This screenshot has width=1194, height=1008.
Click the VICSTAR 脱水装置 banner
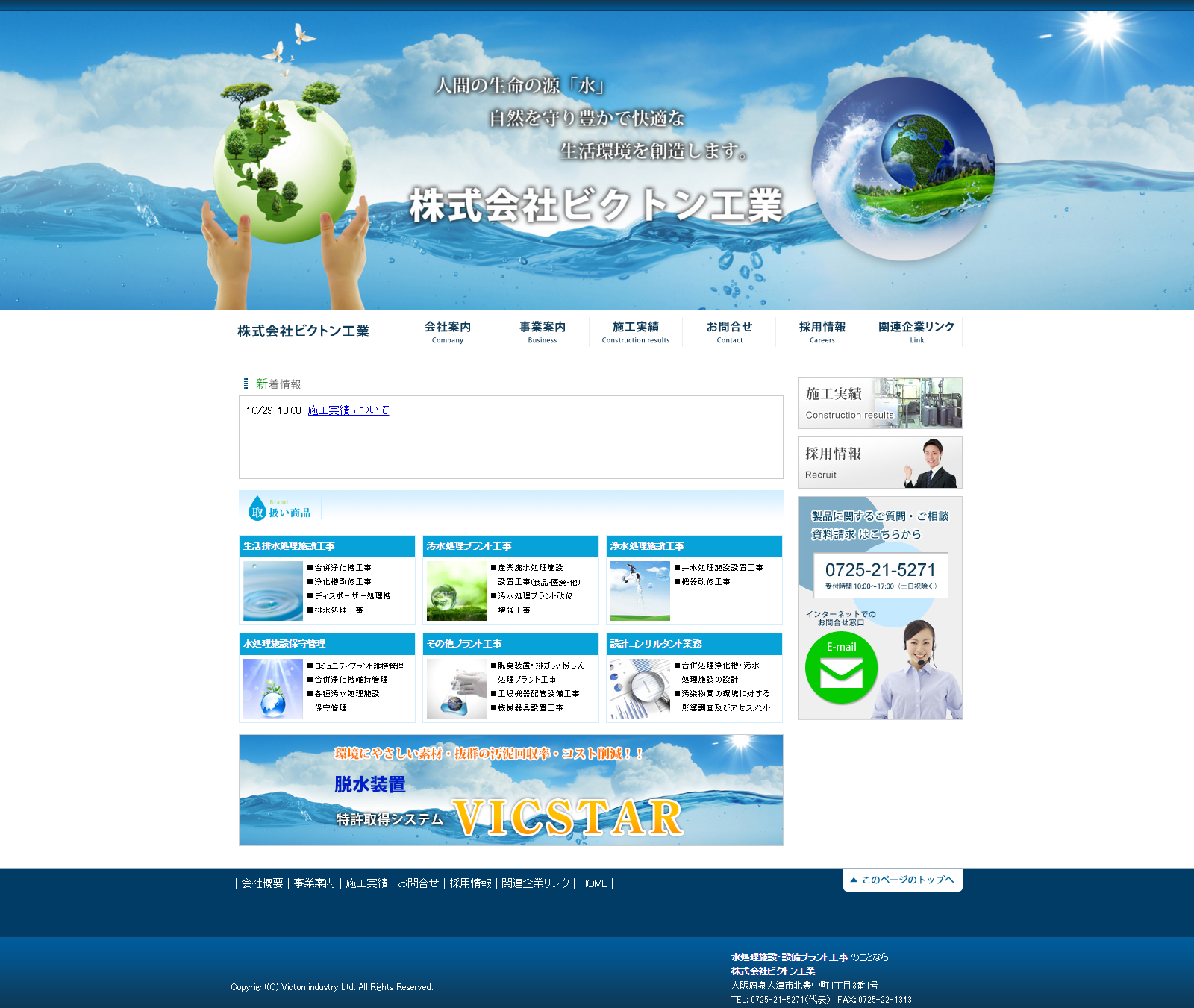510,790
